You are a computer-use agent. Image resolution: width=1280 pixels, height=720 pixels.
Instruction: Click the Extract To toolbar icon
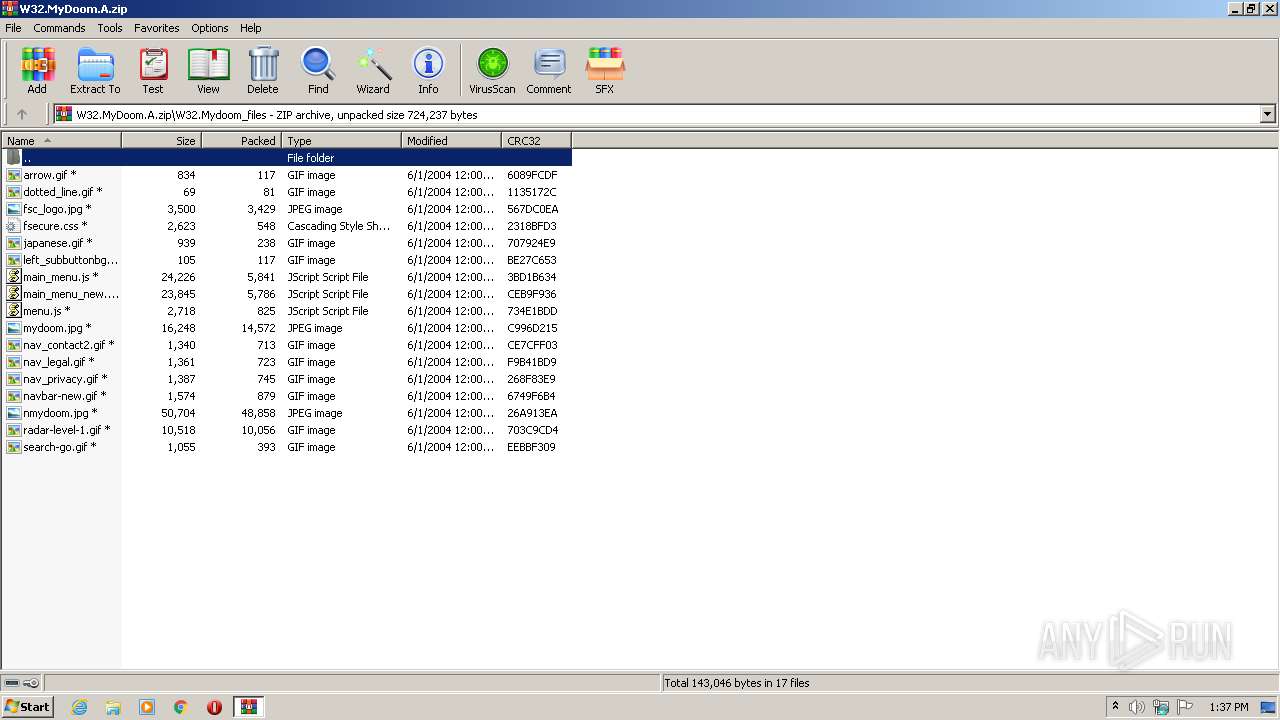click(x=95, y=70)
